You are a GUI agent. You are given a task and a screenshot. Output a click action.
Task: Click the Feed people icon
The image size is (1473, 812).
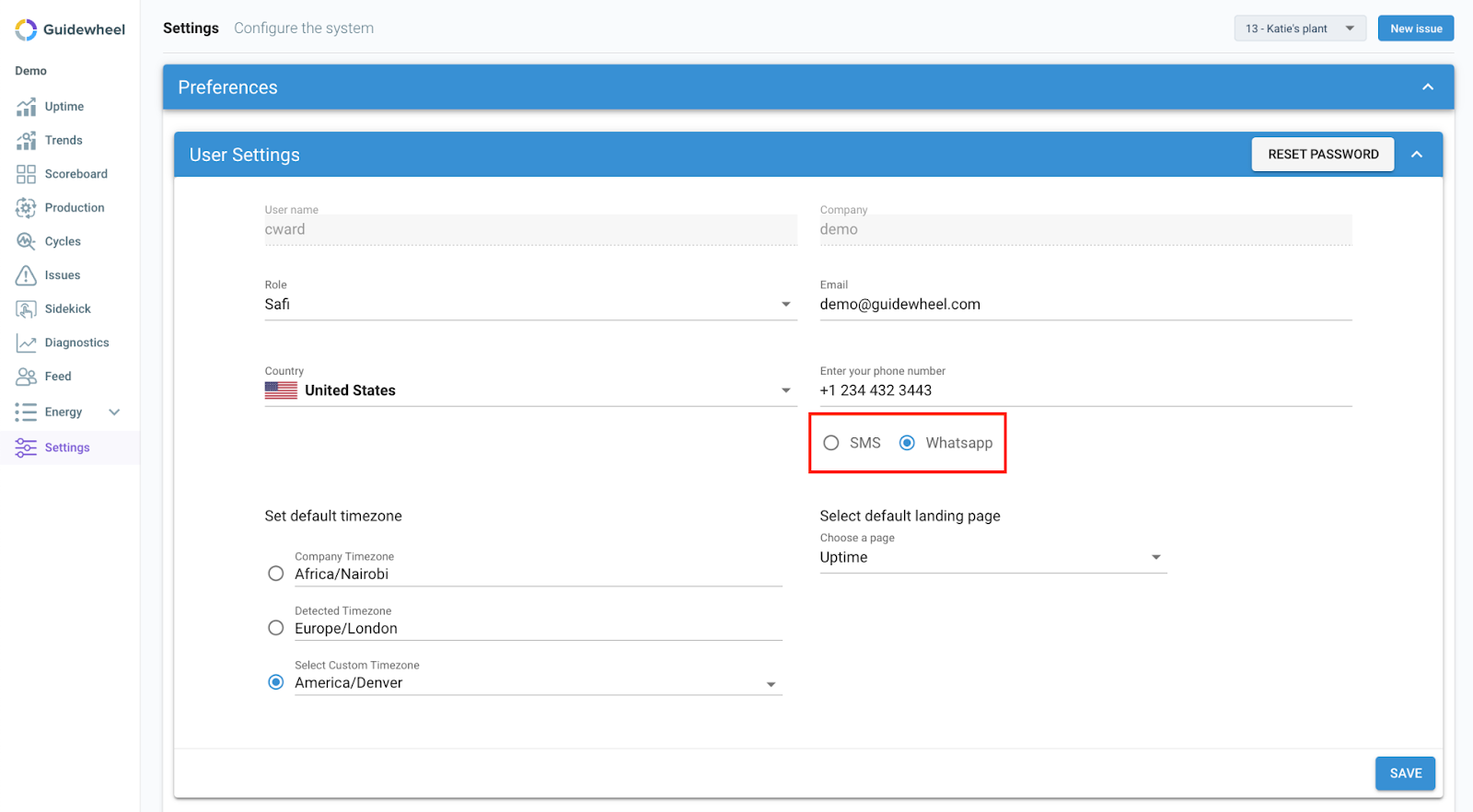pyautogui.click(x=26, y=377)
